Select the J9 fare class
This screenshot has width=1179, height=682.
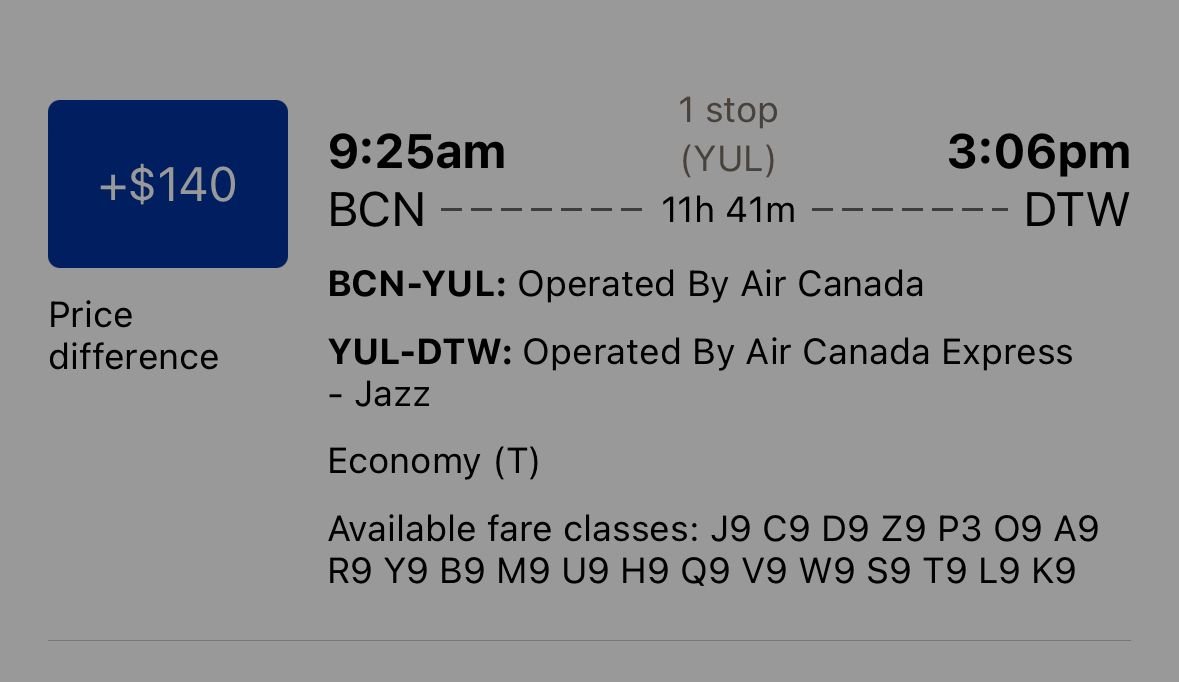[731, 528]
